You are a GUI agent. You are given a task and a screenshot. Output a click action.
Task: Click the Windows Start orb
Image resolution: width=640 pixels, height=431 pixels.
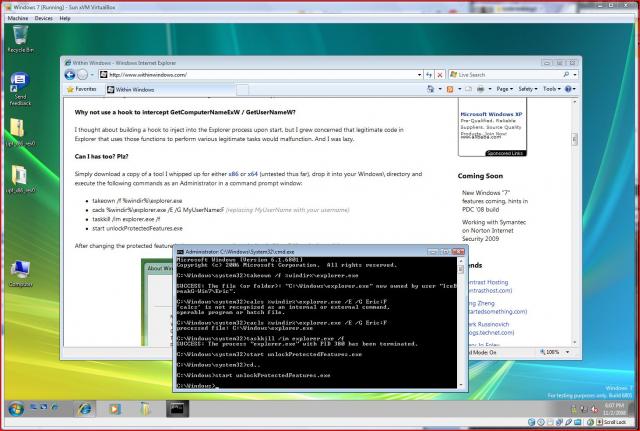(16, 409)
